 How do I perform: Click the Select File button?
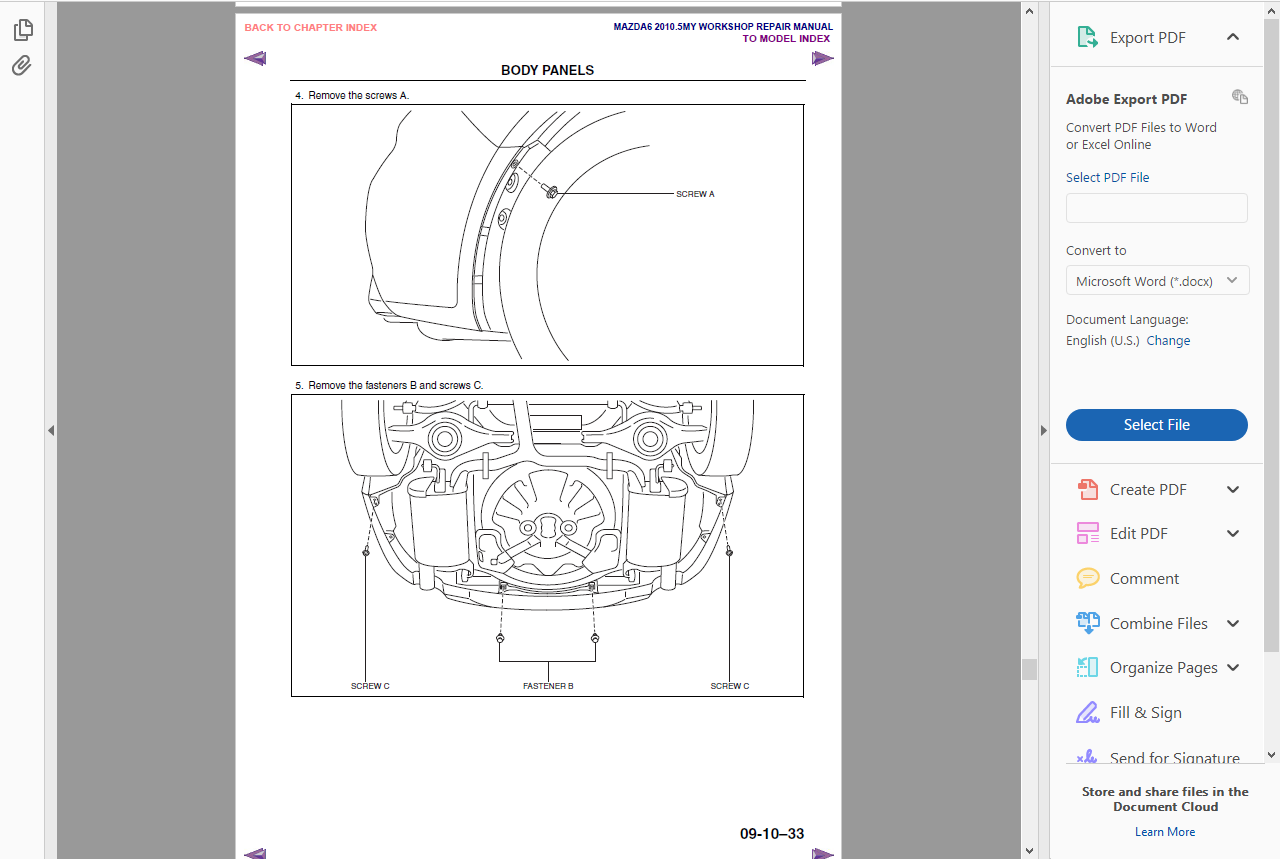tap(1156, 425)
